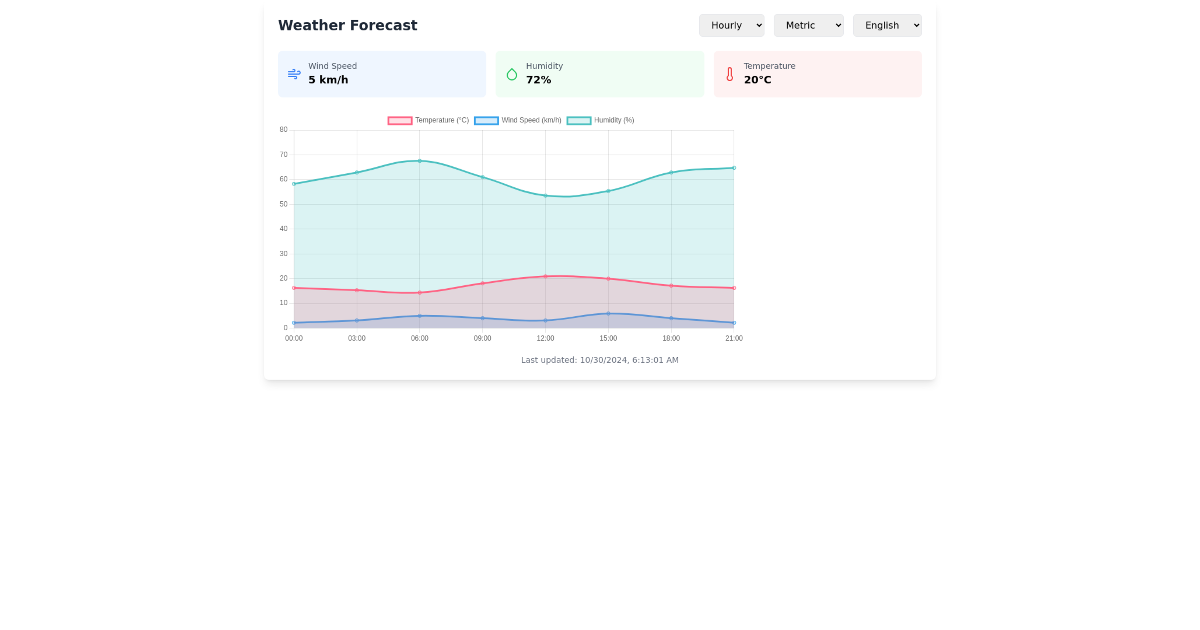Open the Hourly forecast interval dropdown
Viewport: 1200px width, 630px height.
coord(731,25)
